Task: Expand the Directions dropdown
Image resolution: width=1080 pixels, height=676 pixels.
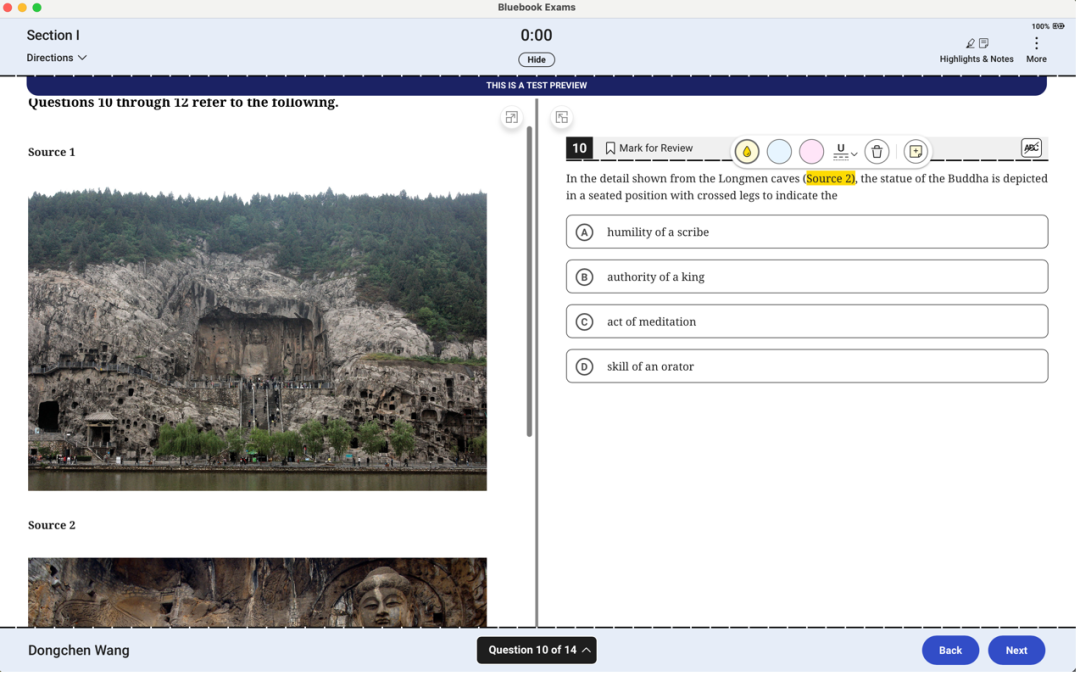Action: point(56,58)
